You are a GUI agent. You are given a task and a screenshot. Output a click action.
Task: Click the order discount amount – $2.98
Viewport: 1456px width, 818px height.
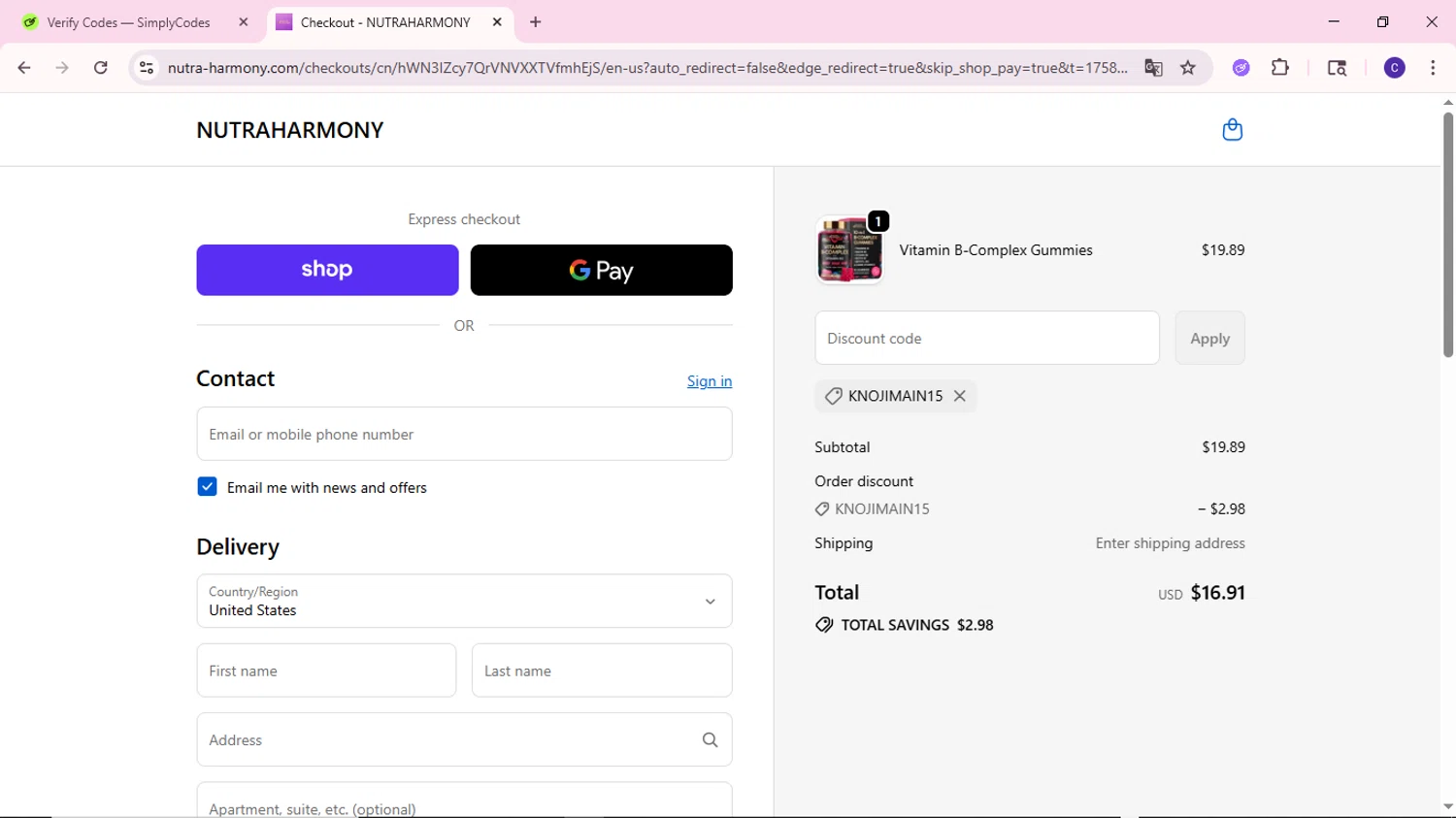coord(1221,508)
